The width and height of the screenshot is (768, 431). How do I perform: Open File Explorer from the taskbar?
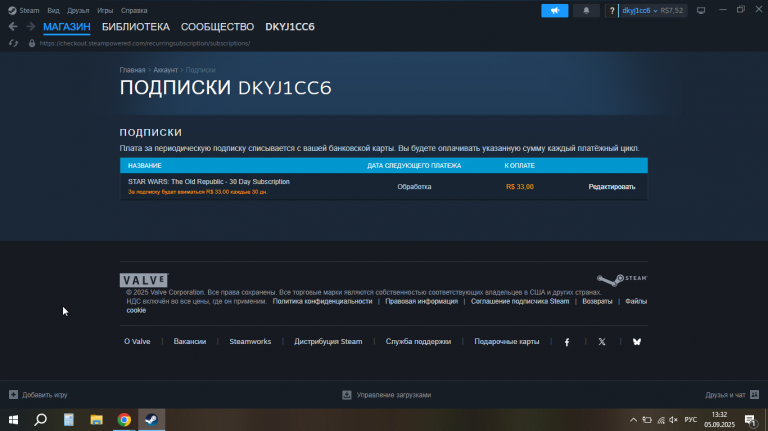point(96,420)
